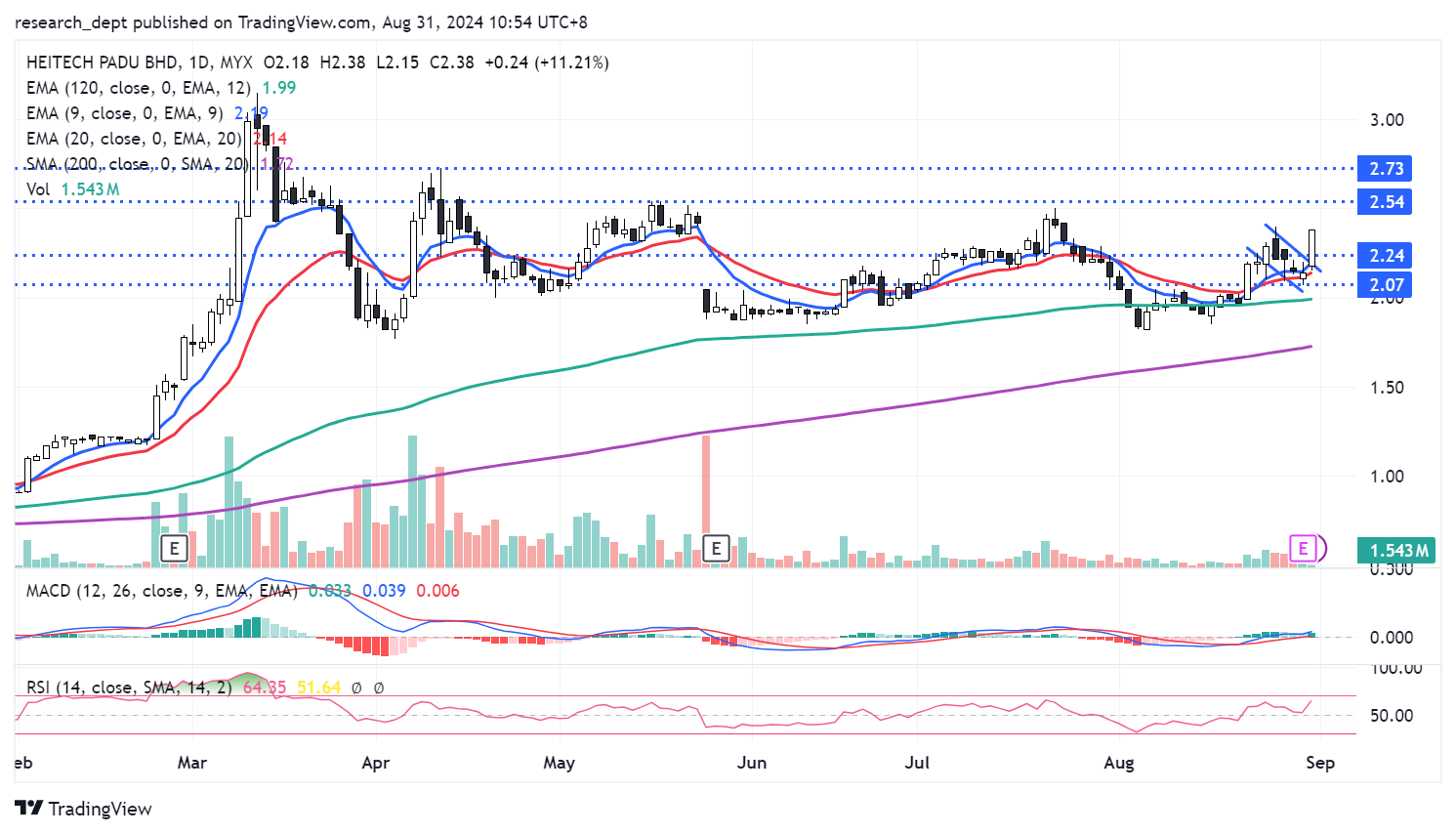Click the HEITECH PADU BHD symbol title
Screen dimensions: 1456x834
pyautogui.click(x=103, y=63)
